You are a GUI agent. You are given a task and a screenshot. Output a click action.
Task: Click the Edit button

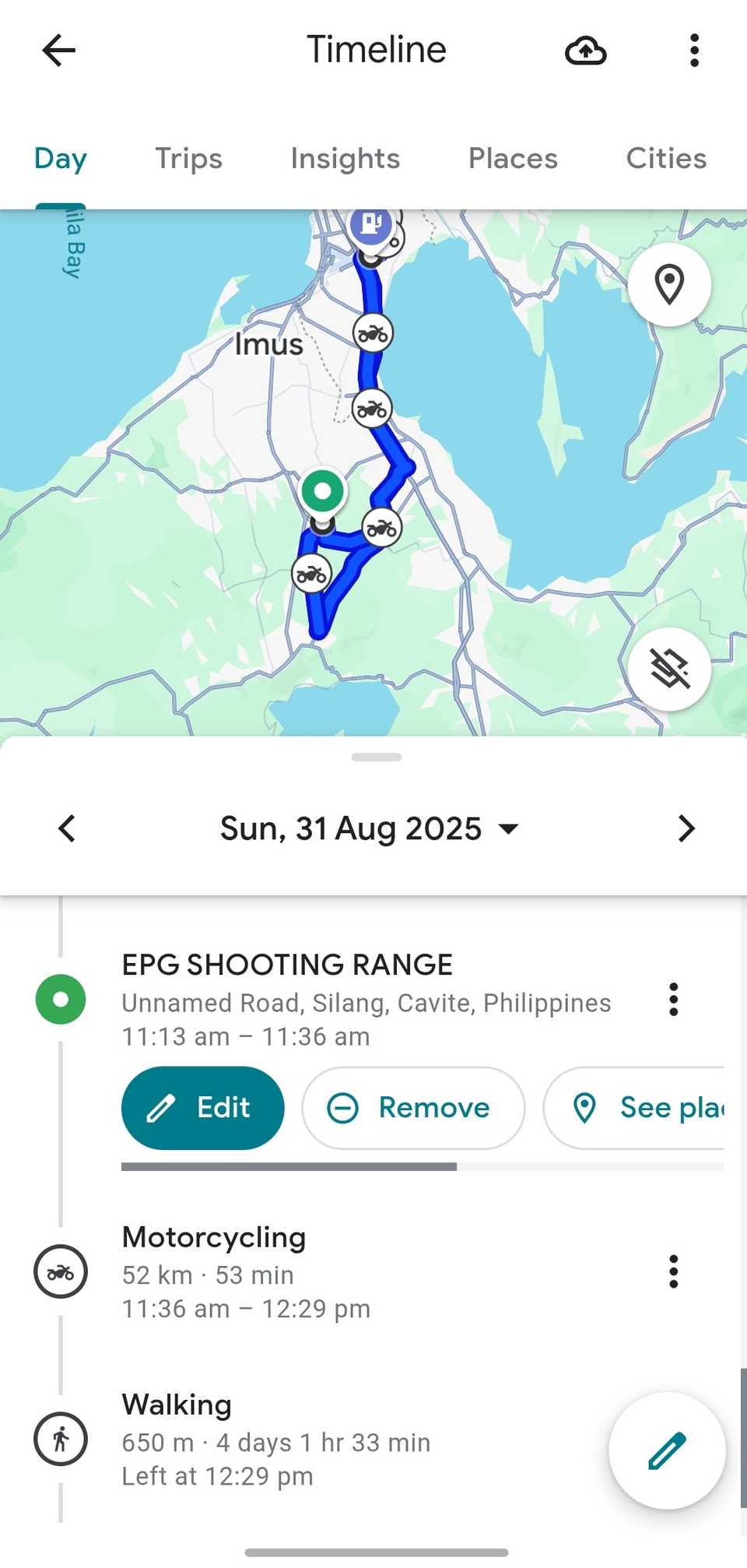[x=202, y=1108]
